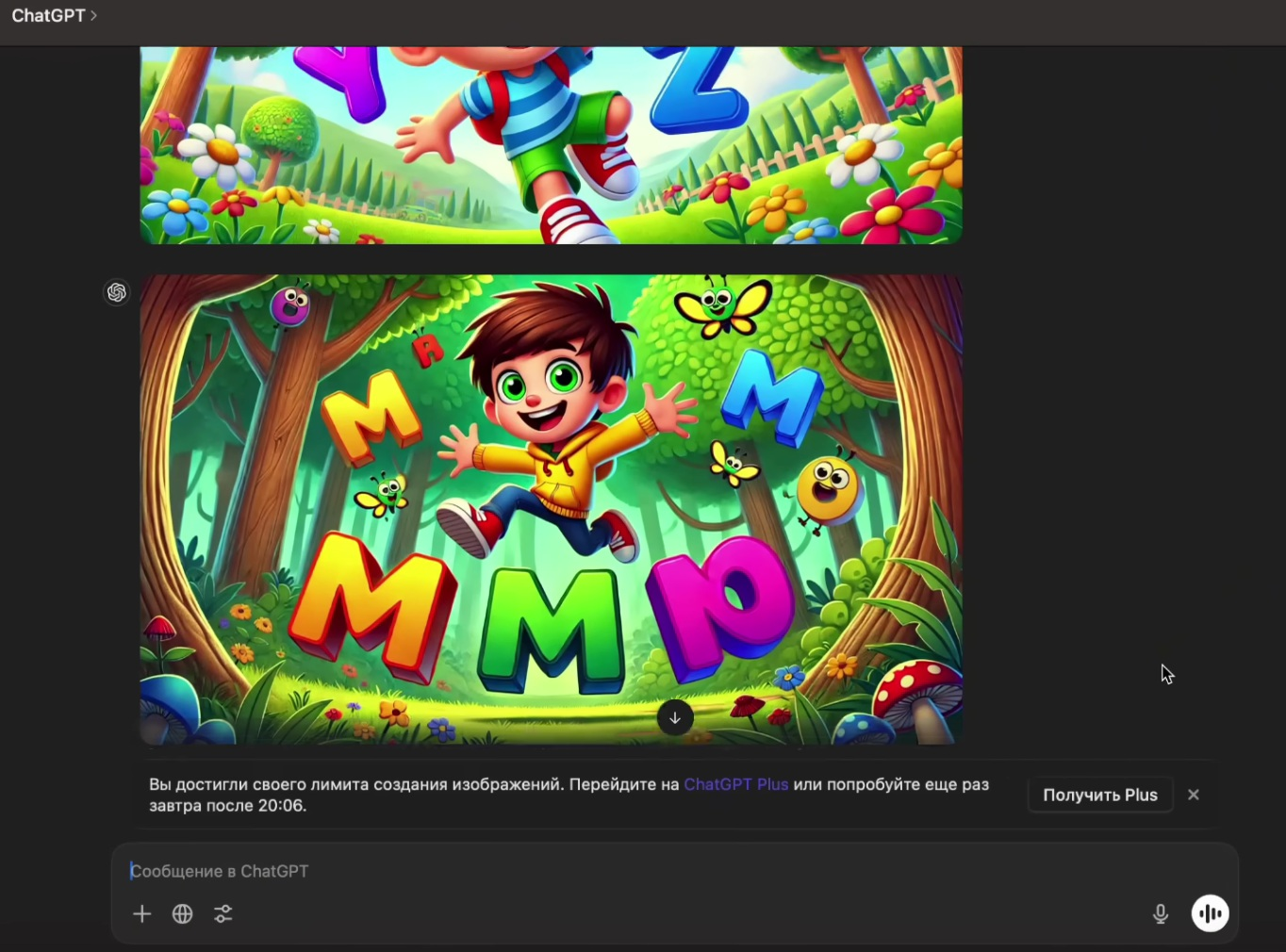
Task: Click the ChatGPT logo avatar beside the image
Action: click(x=117, y=293)
